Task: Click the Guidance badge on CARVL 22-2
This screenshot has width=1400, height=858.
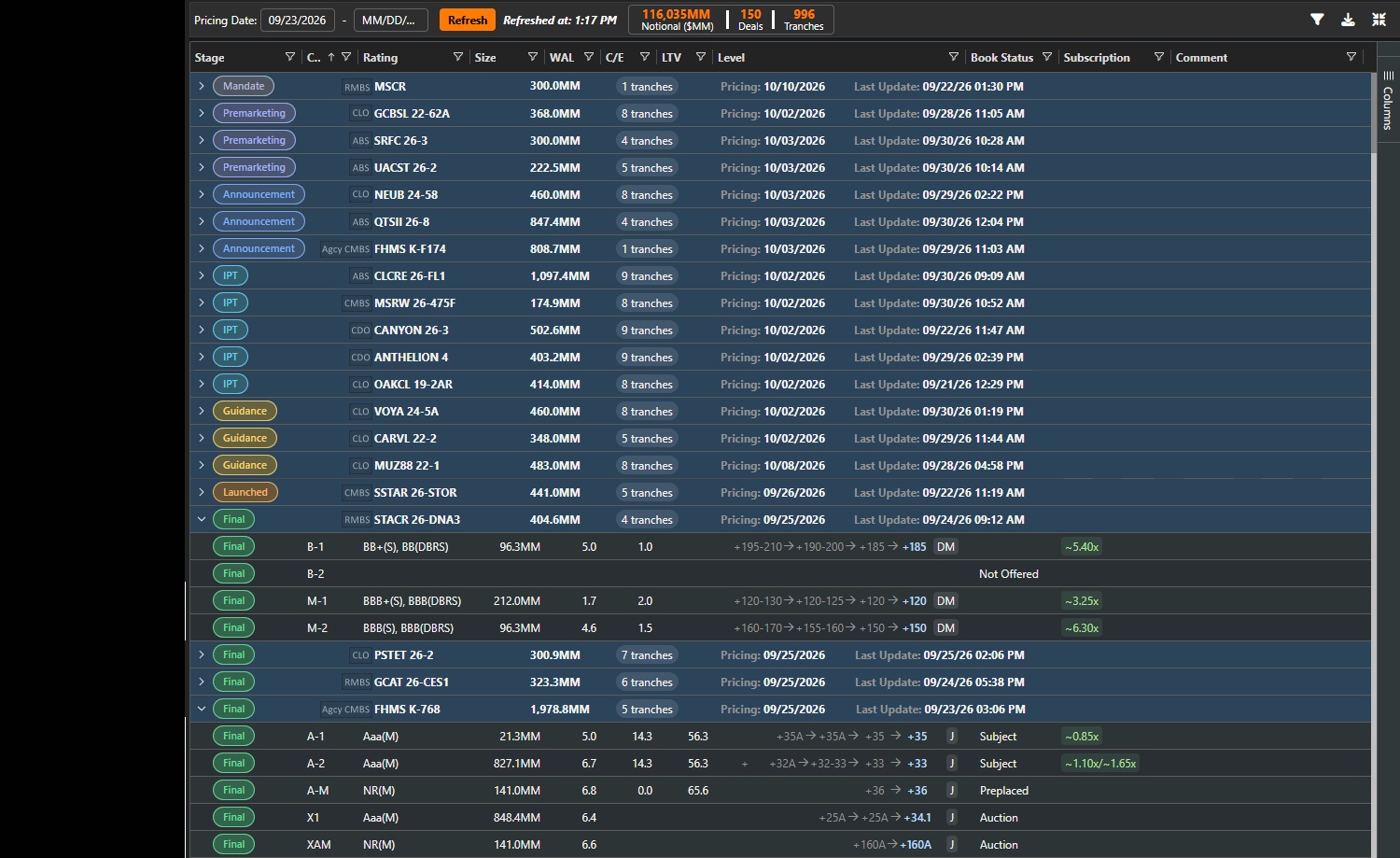Action: 245,438
